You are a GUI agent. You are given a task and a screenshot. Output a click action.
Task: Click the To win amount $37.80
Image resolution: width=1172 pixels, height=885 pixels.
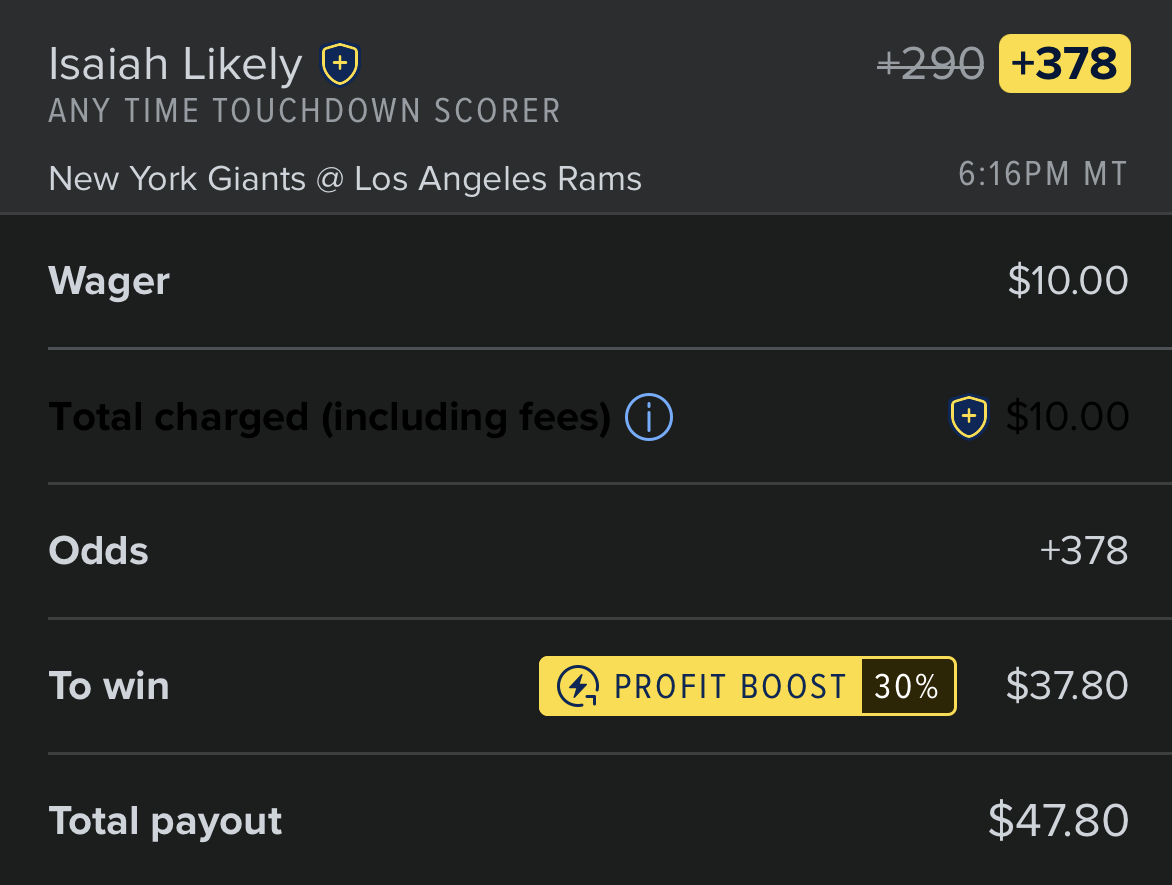[x=1067, y=685]
